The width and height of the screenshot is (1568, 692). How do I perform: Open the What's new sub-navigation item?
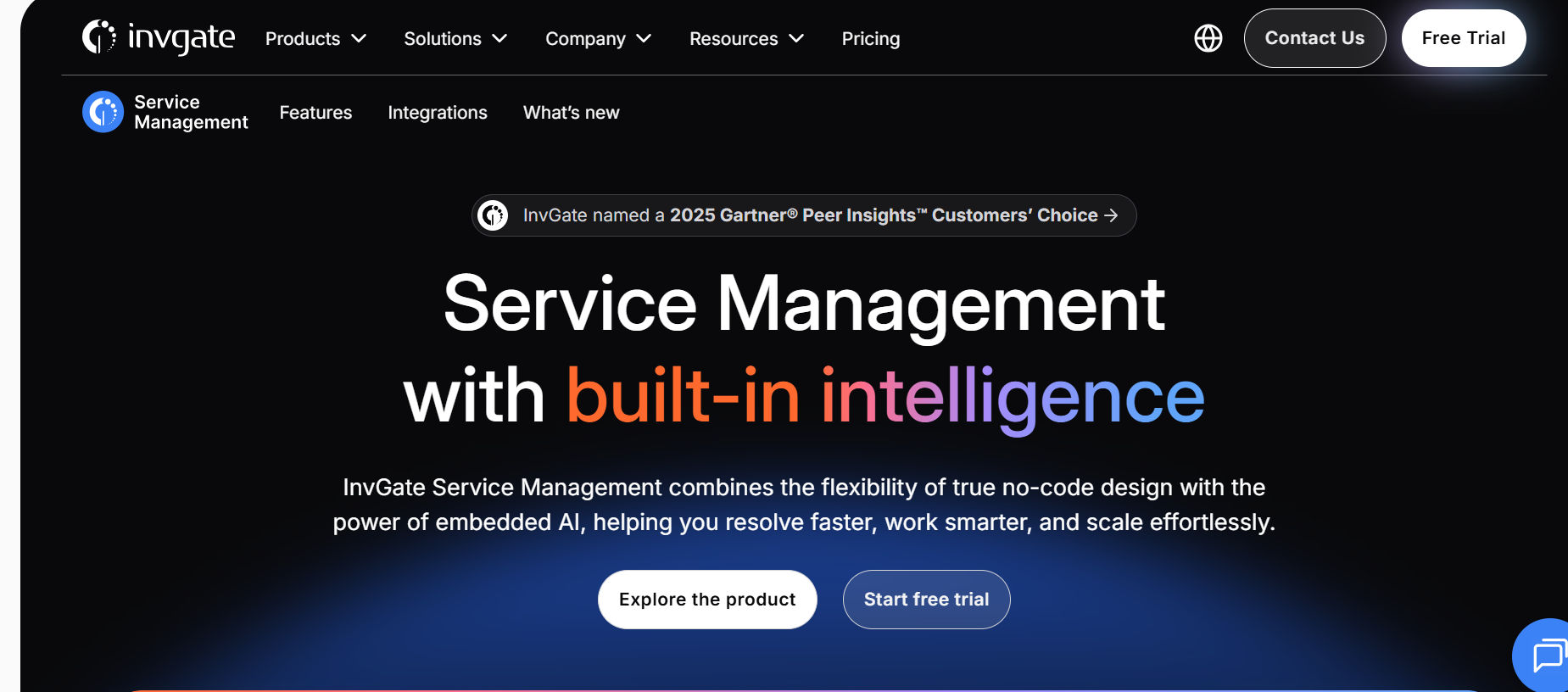pyautogui.click(x=572, y=113)
